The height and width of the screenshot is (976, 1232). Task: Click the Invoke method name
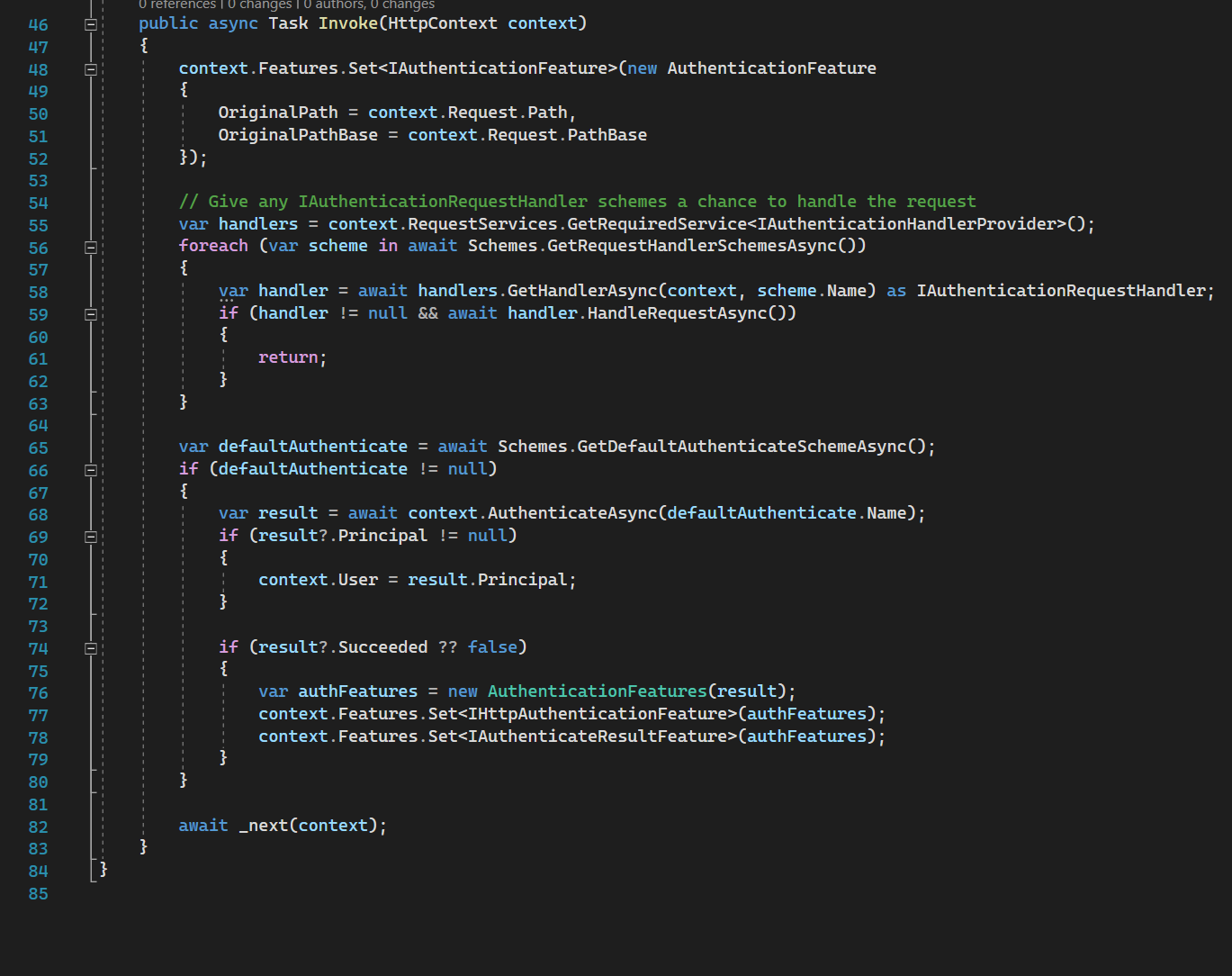point(348,23)
